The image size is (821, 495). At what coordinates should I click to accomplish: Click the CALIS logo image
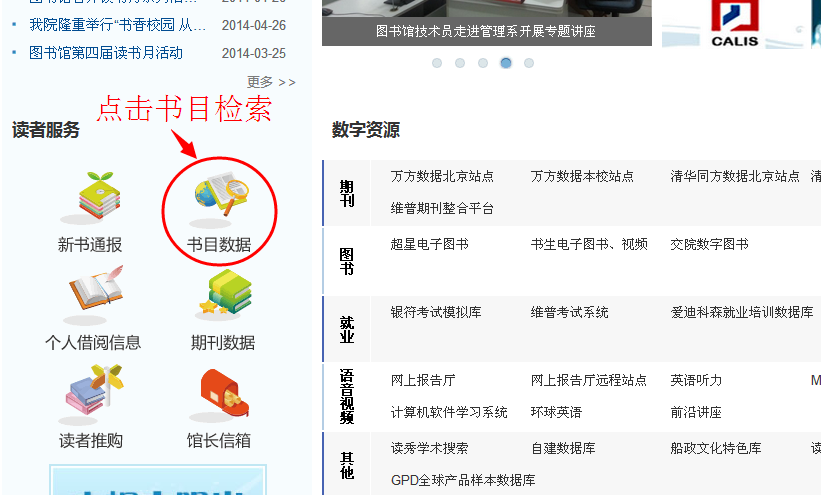[735, 24]
